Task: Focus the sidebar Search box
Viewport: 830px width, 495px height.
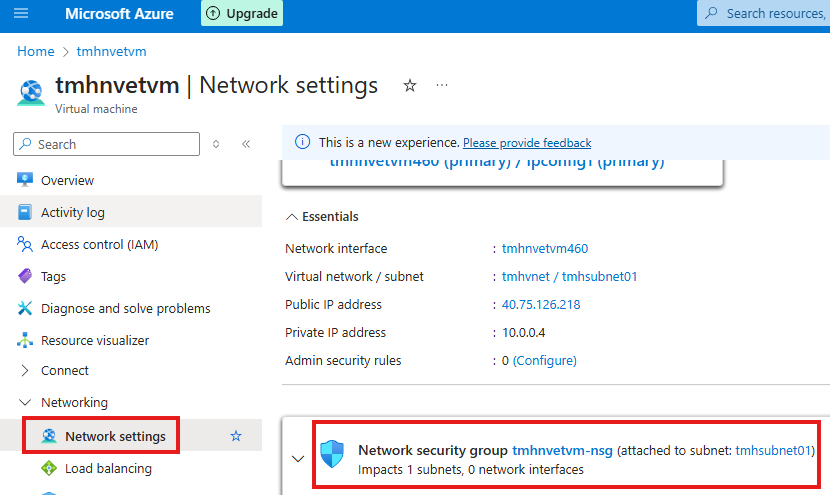Action: pos(106,144)
